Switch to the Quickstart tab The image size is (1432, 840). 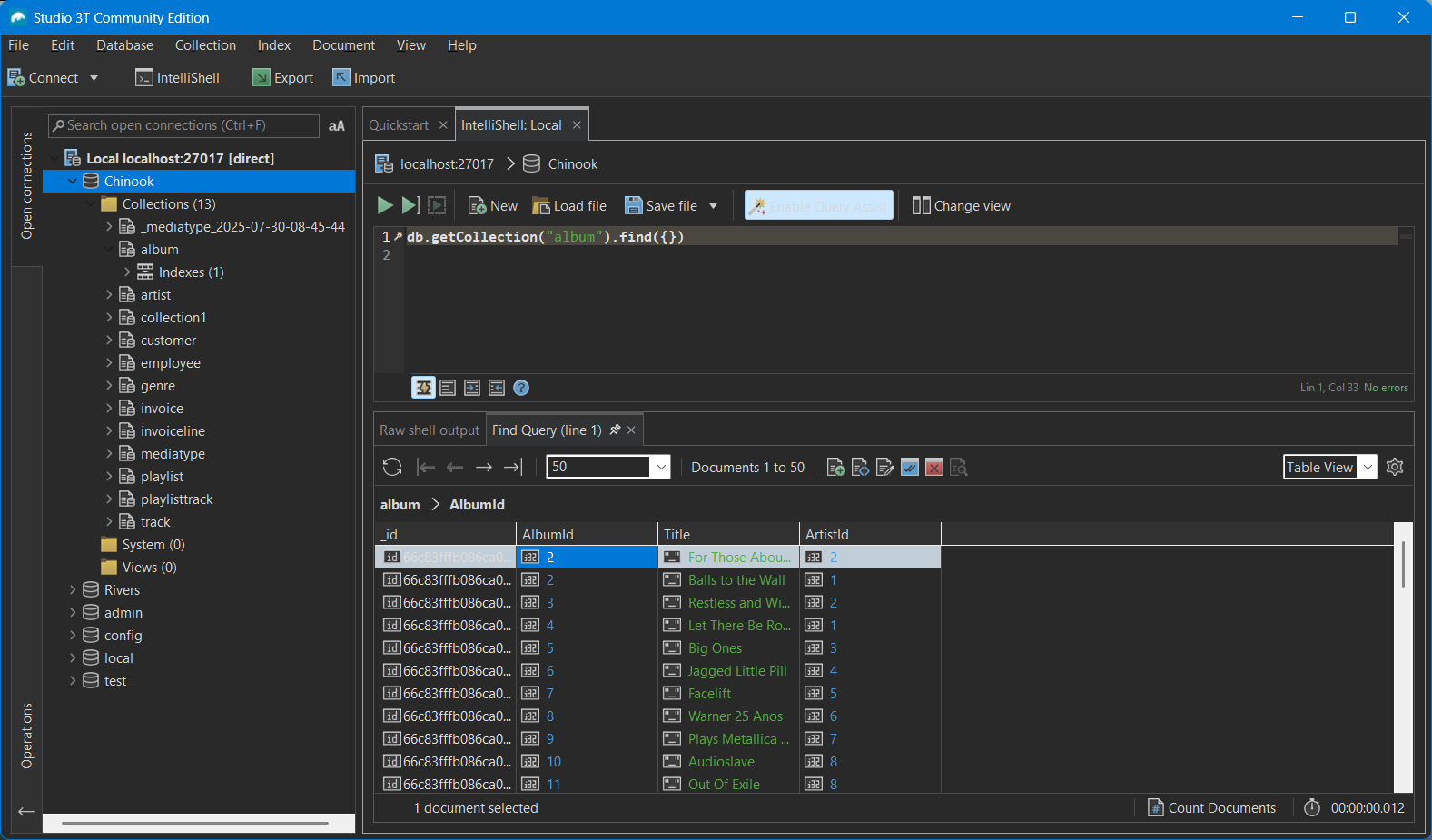coord(399,125)
